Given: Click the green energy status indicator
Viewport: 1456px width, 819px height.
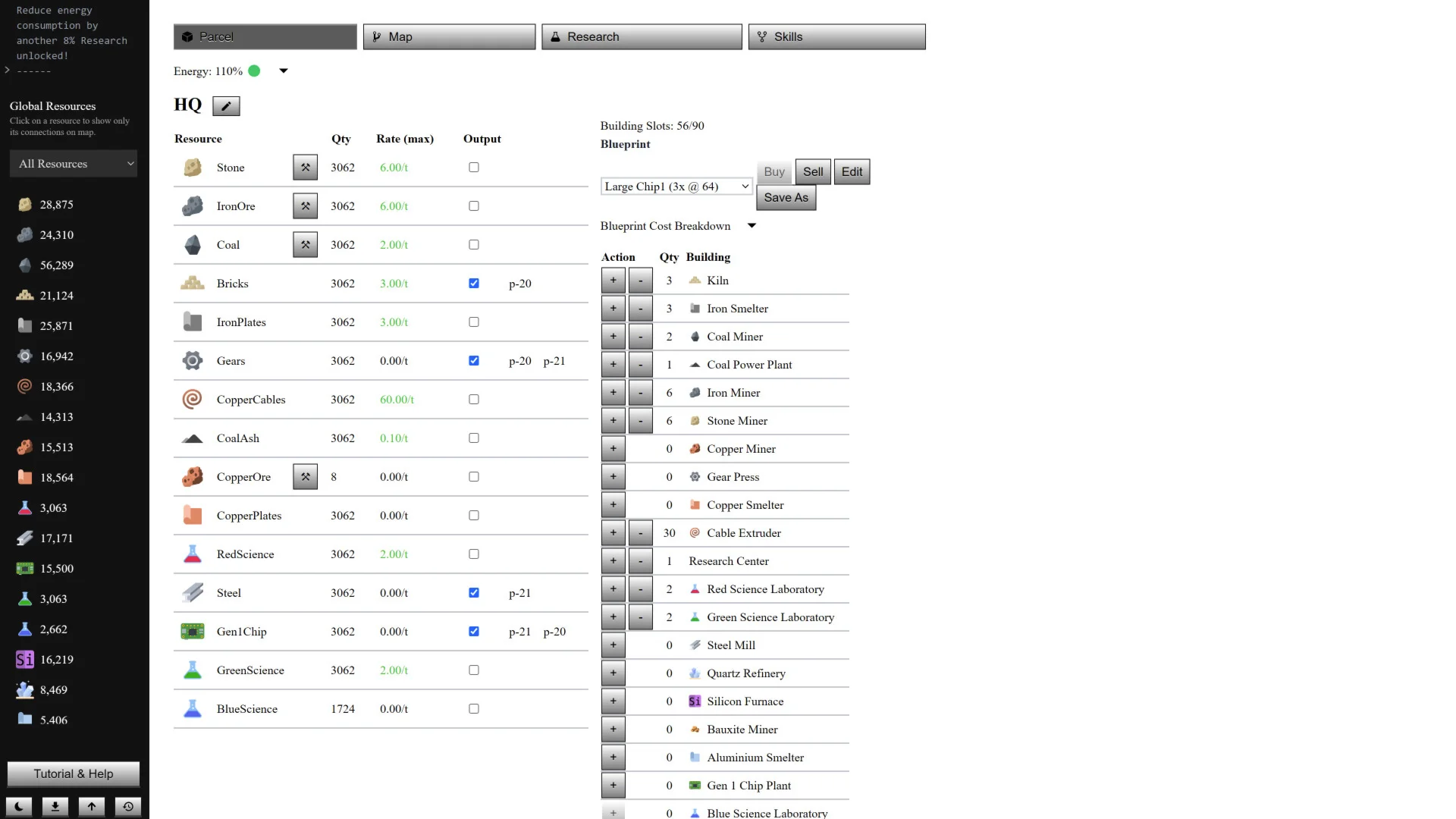Looking at the screenshot, I should tap(255, 71).
